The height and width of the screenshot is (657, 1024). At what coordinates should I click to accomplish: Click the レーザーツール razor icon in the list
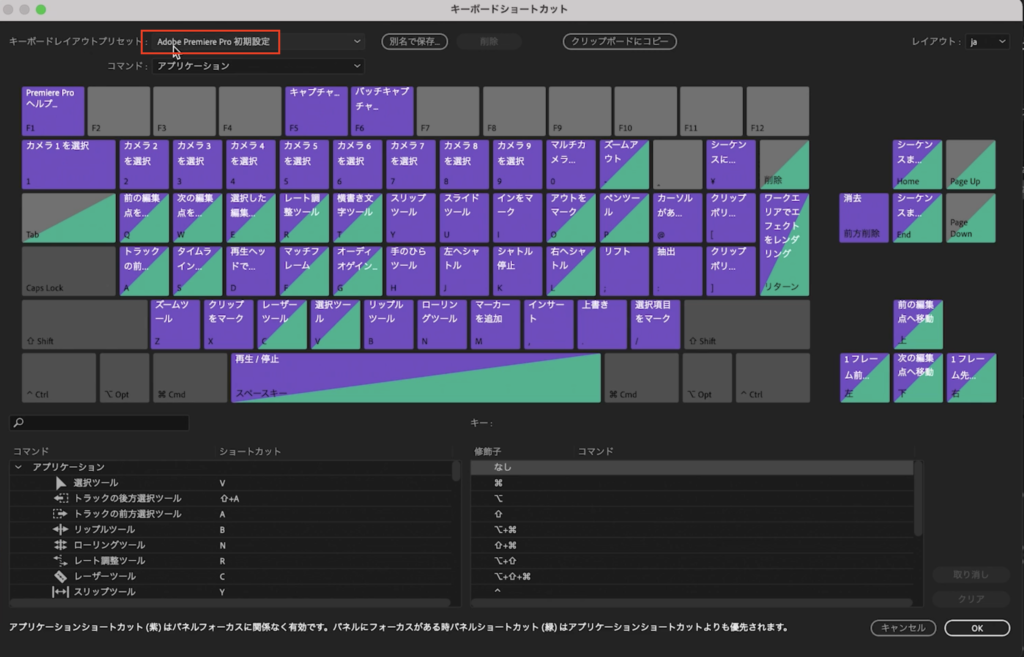[61, 577]
